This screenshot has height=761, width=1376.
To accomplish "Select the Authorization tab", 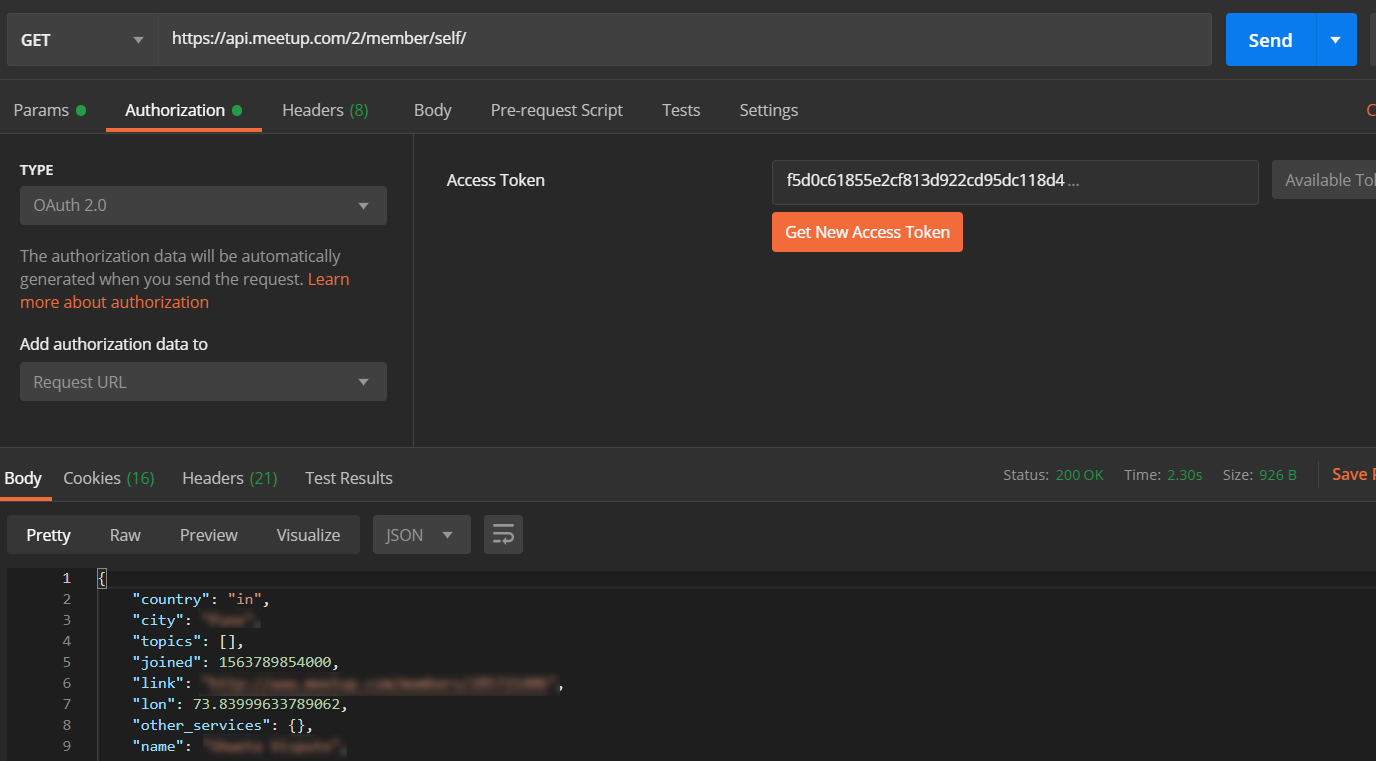I will [183, 110].
